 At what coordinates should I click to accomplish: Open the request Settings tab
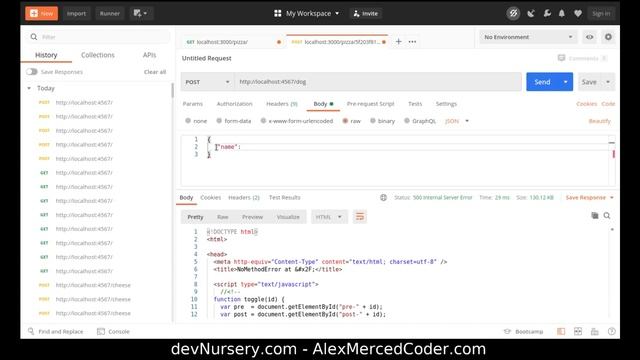446,104
